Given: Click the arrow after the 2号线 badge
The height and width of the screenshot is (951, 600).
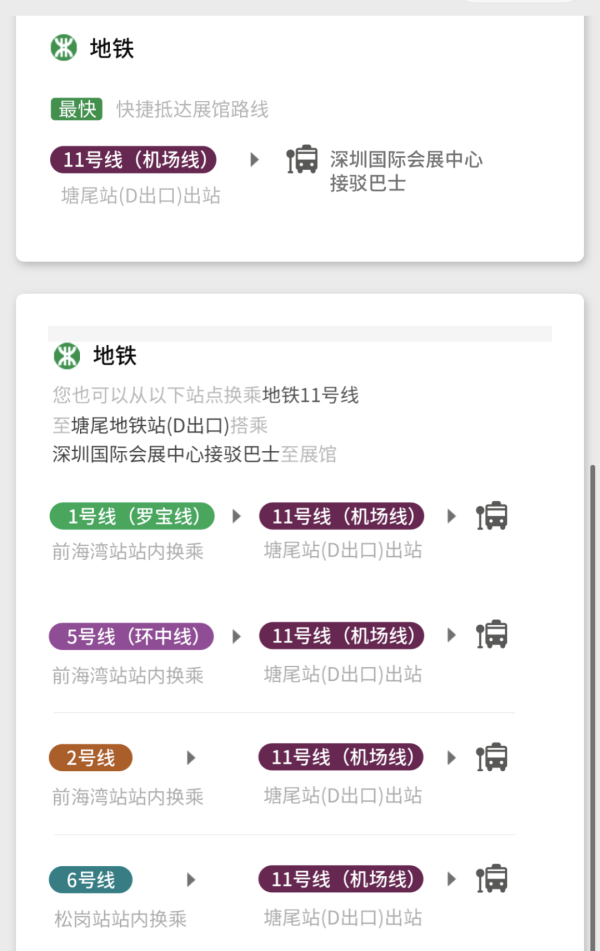Looking at the screenshot, I should tap(191, 757).
